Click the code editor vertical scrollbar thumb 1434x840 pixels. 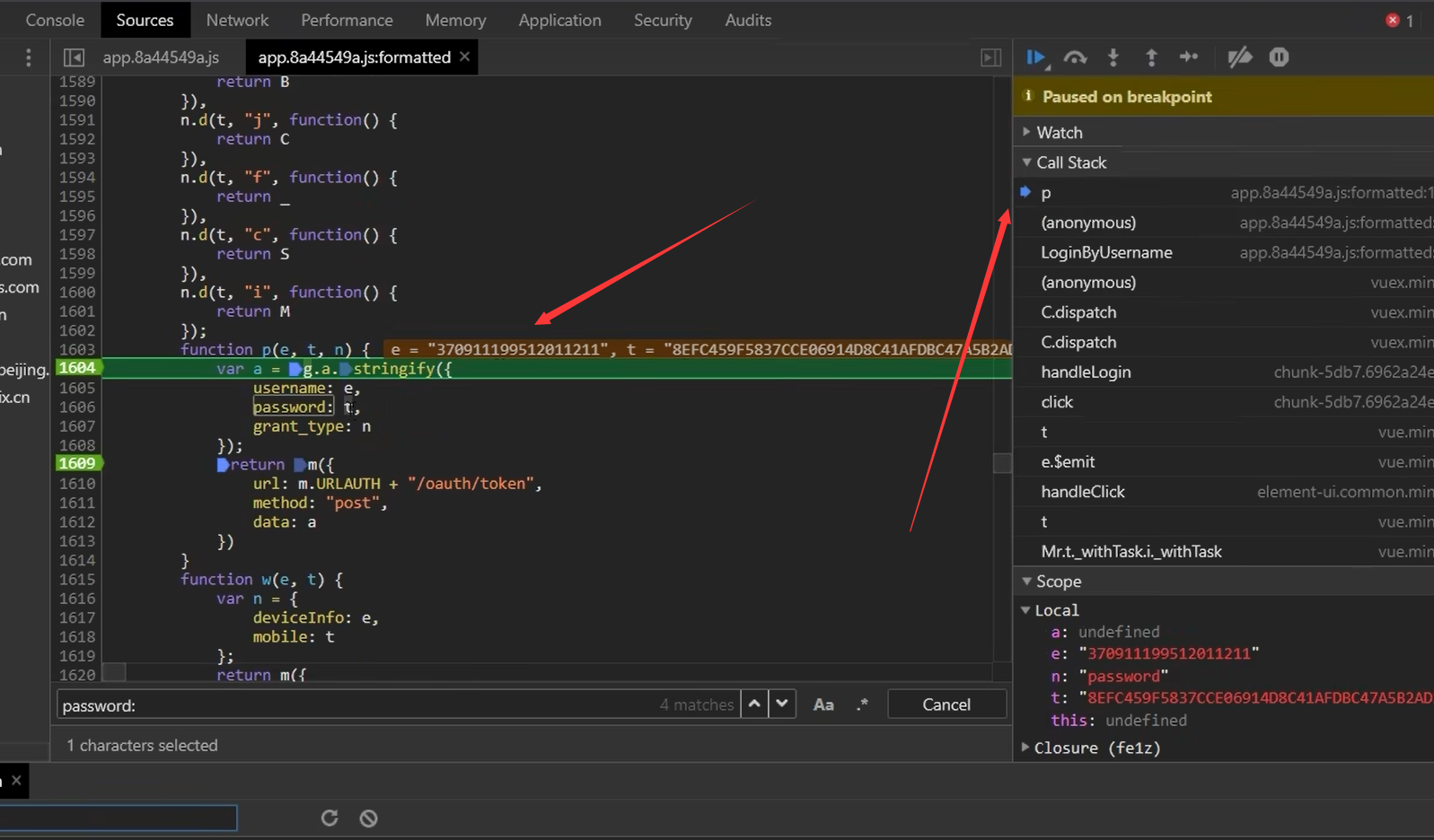pos(1002,462)
